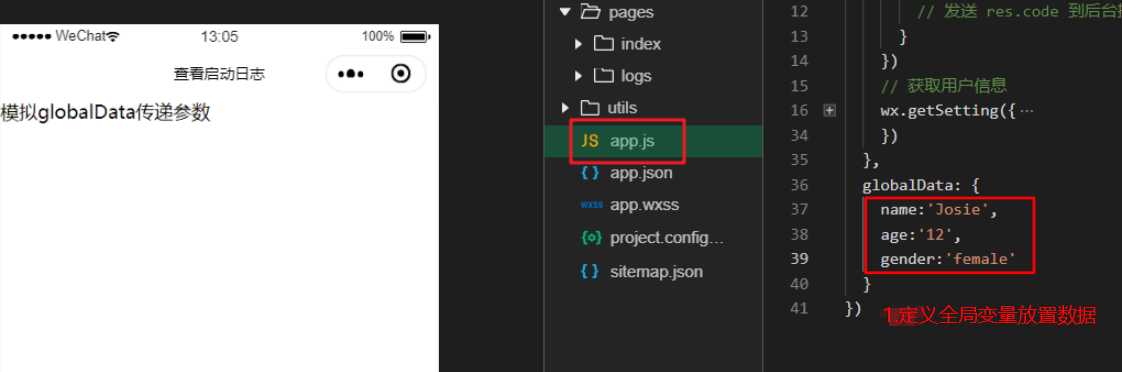Select the logs folder label
The width and height of the screenshot is (1122, 372).
point(636,76)
